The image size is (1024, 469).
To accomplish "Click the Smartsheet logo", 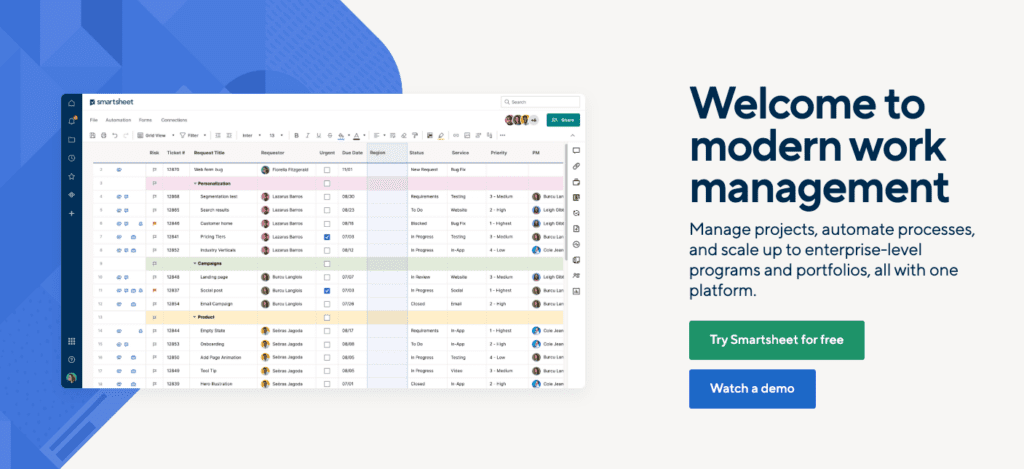I will (x=111, y=102).
